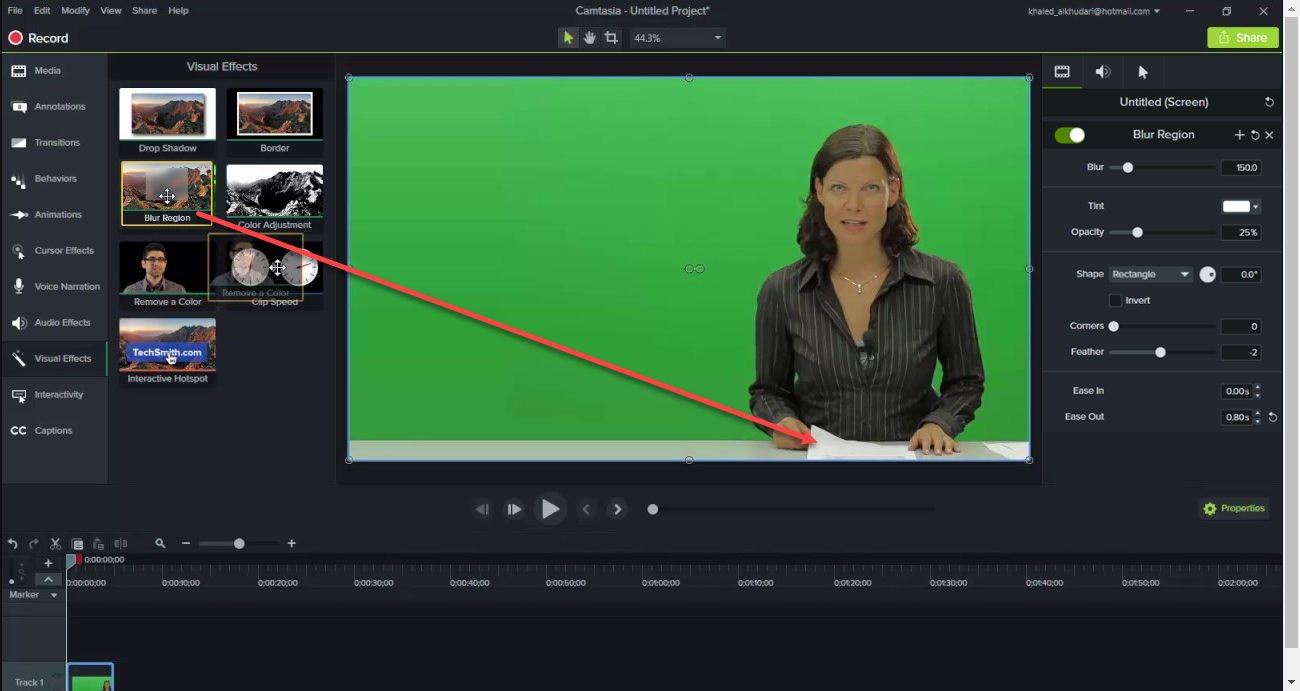This screenshot has height=691, width=1300.
Task: Open the Modify menu
Action: click(75, 10)
